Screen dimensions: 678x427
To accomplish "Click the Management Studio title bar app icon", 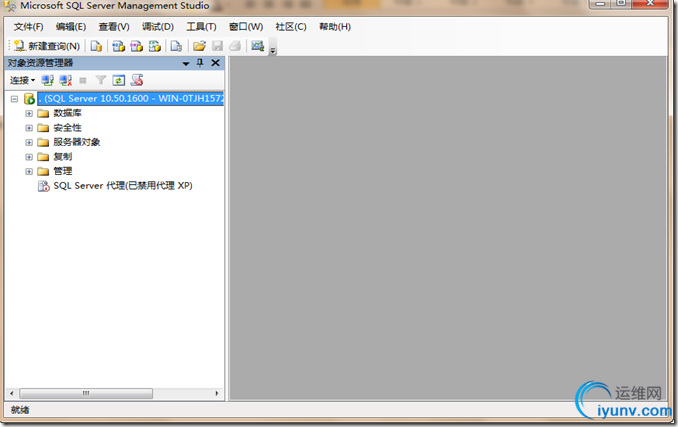I will [10, 6].
